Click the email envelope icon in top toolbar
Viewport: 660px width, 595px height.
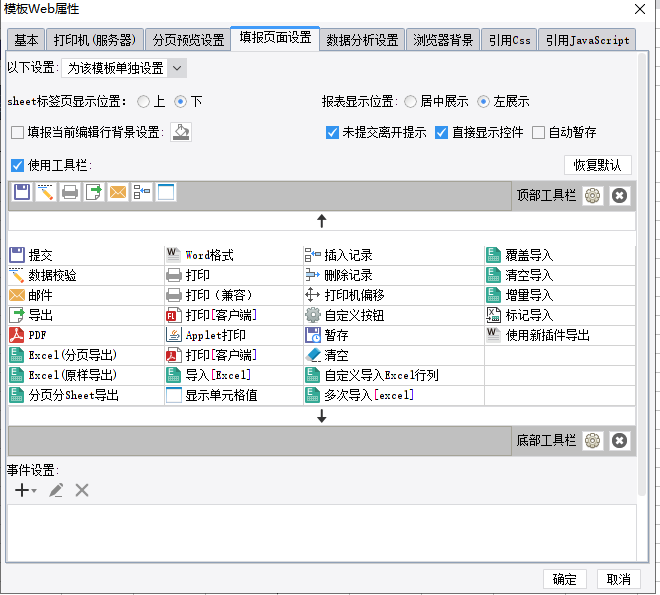pos(118,192)
